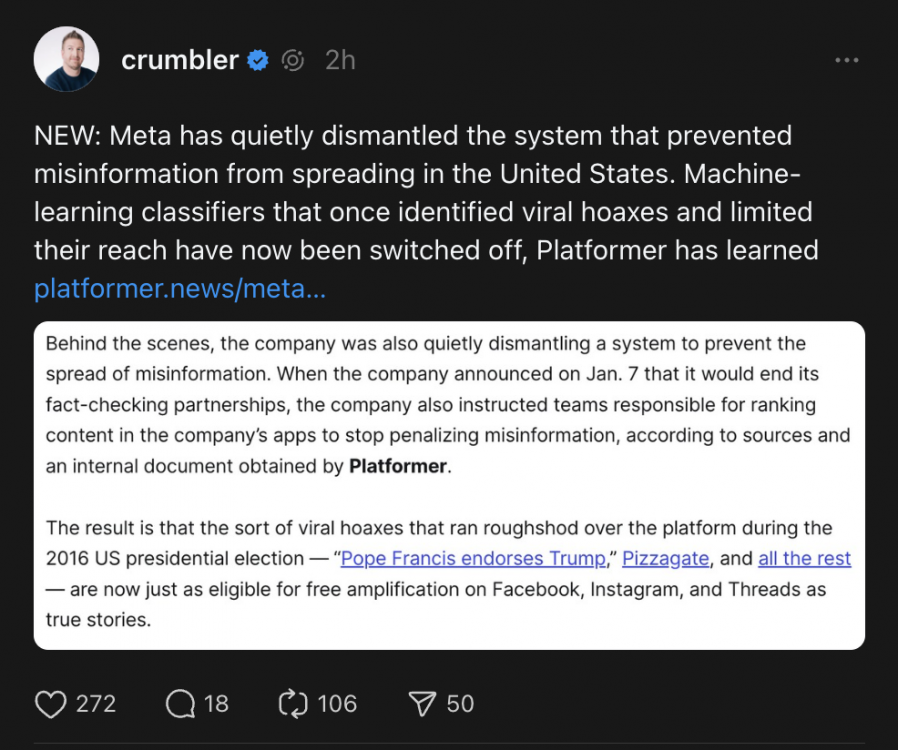Follow the "Pope Francis endorses Trump" link

click(473, 558)
